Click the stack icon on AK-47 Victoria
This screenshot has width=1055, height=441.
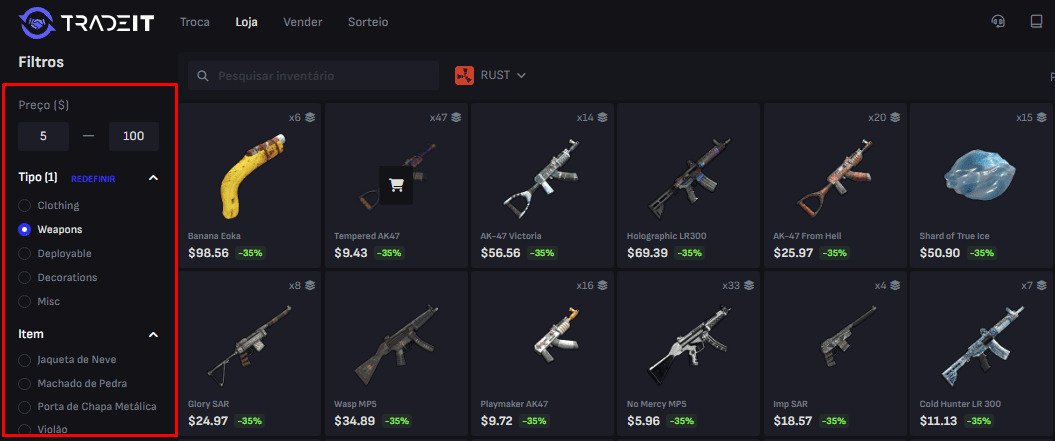(x=603, y=117)
